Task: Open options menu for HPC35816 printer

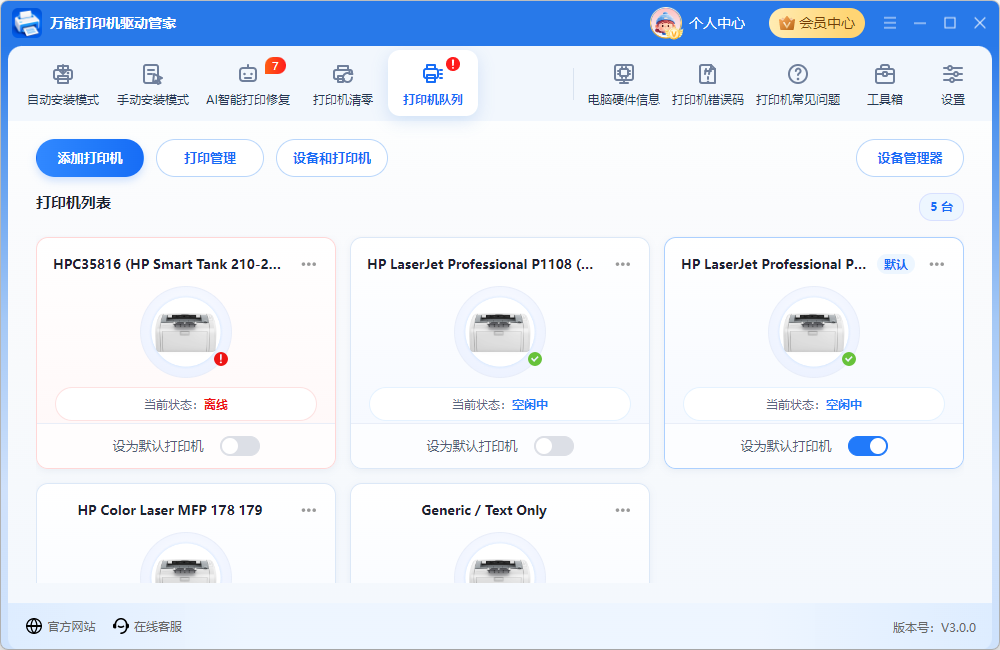Action: [309, 264]
